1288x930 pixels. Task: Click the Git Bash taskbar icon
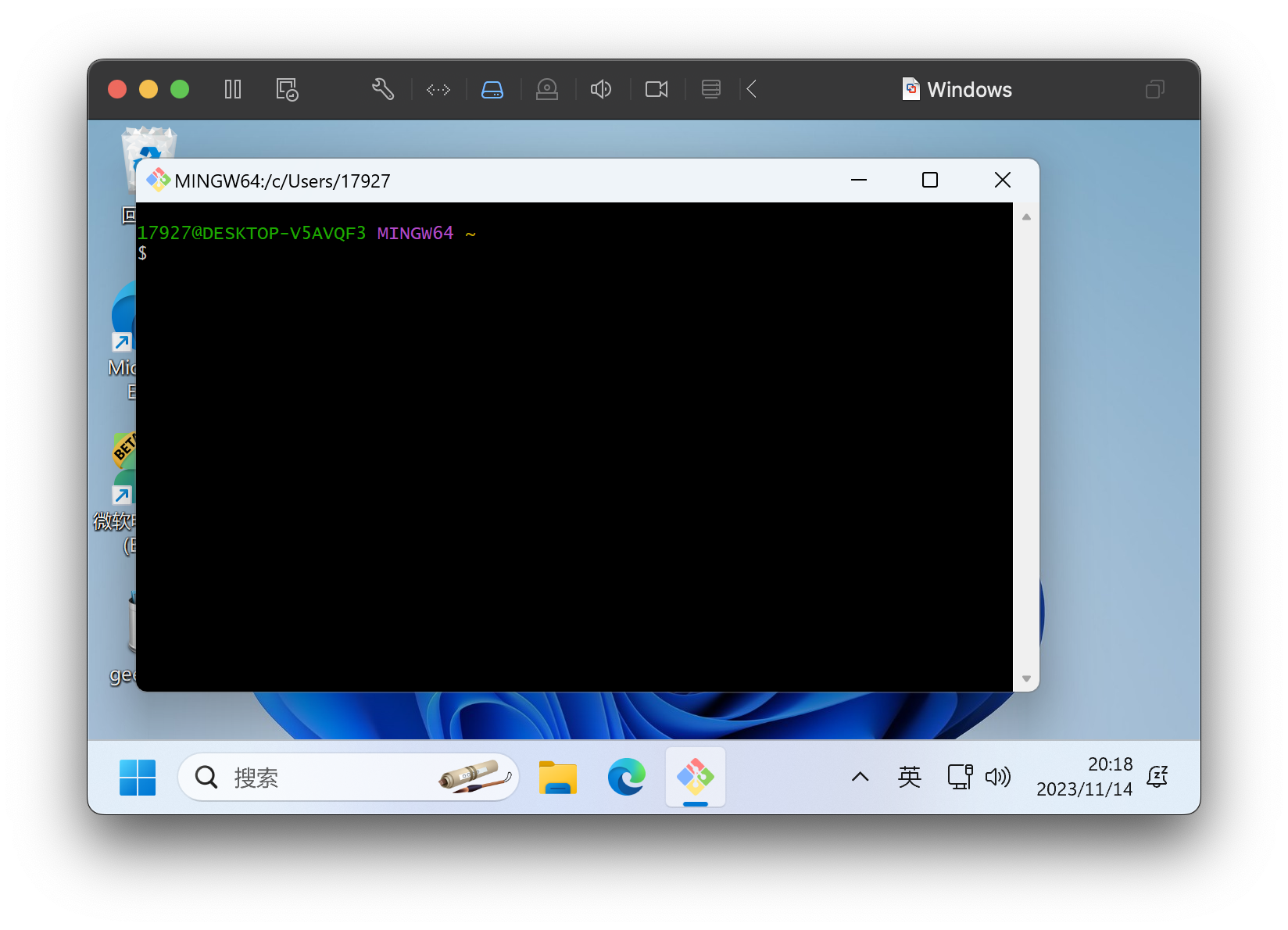[x=696, y=777]
